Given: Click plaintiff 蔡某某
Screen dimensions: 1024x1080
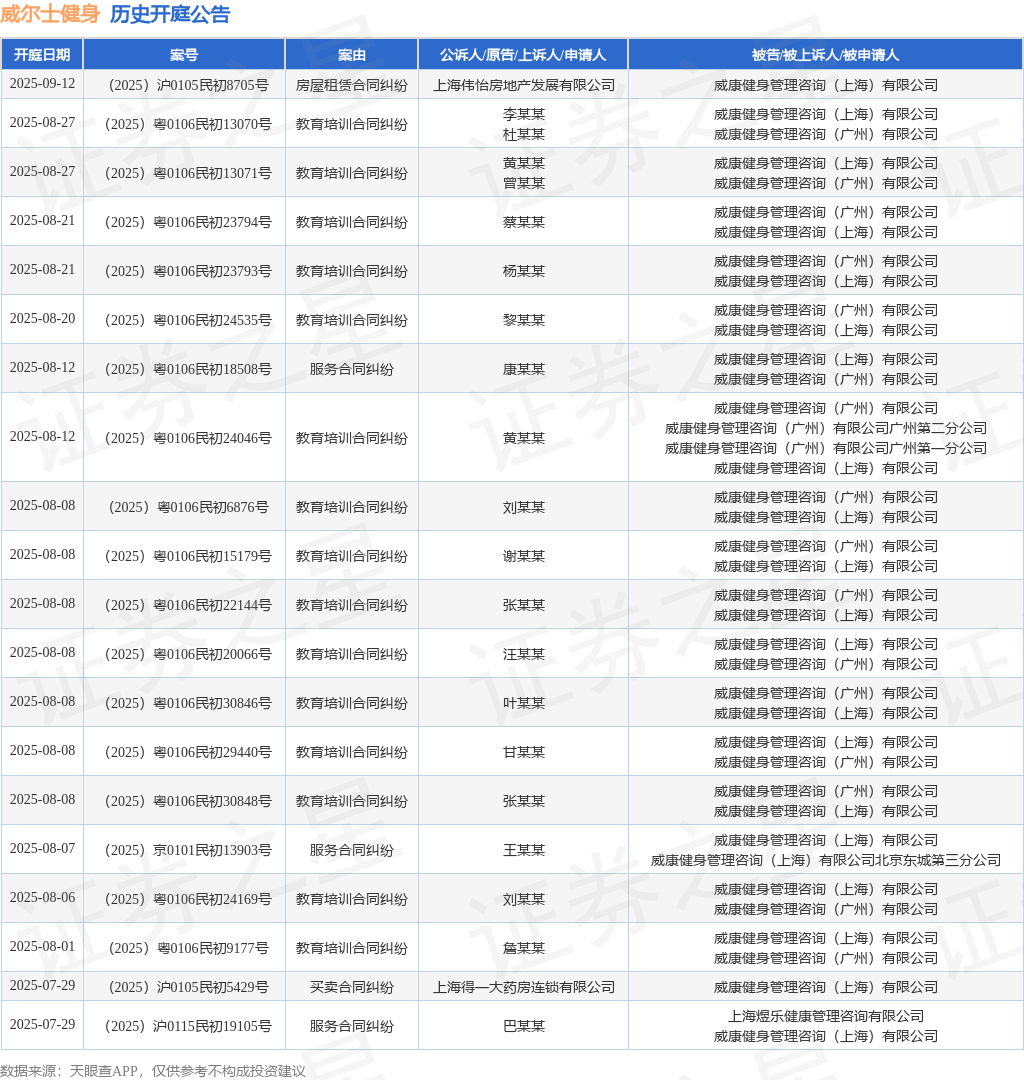Looking at the screenshot, I should click(523, 222).
